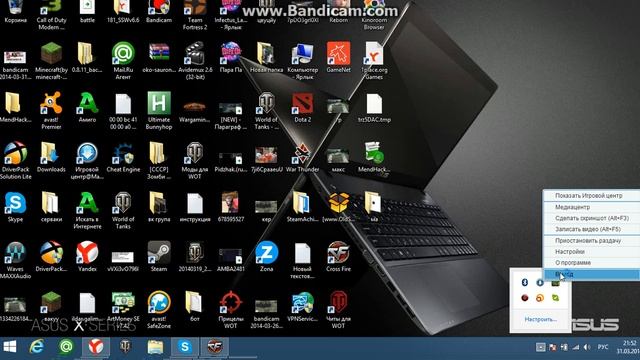Open Mail.Ru Agent from the taskbar
Screen dimensions: 640x360
pyautogui.click(x=66, y=347)
